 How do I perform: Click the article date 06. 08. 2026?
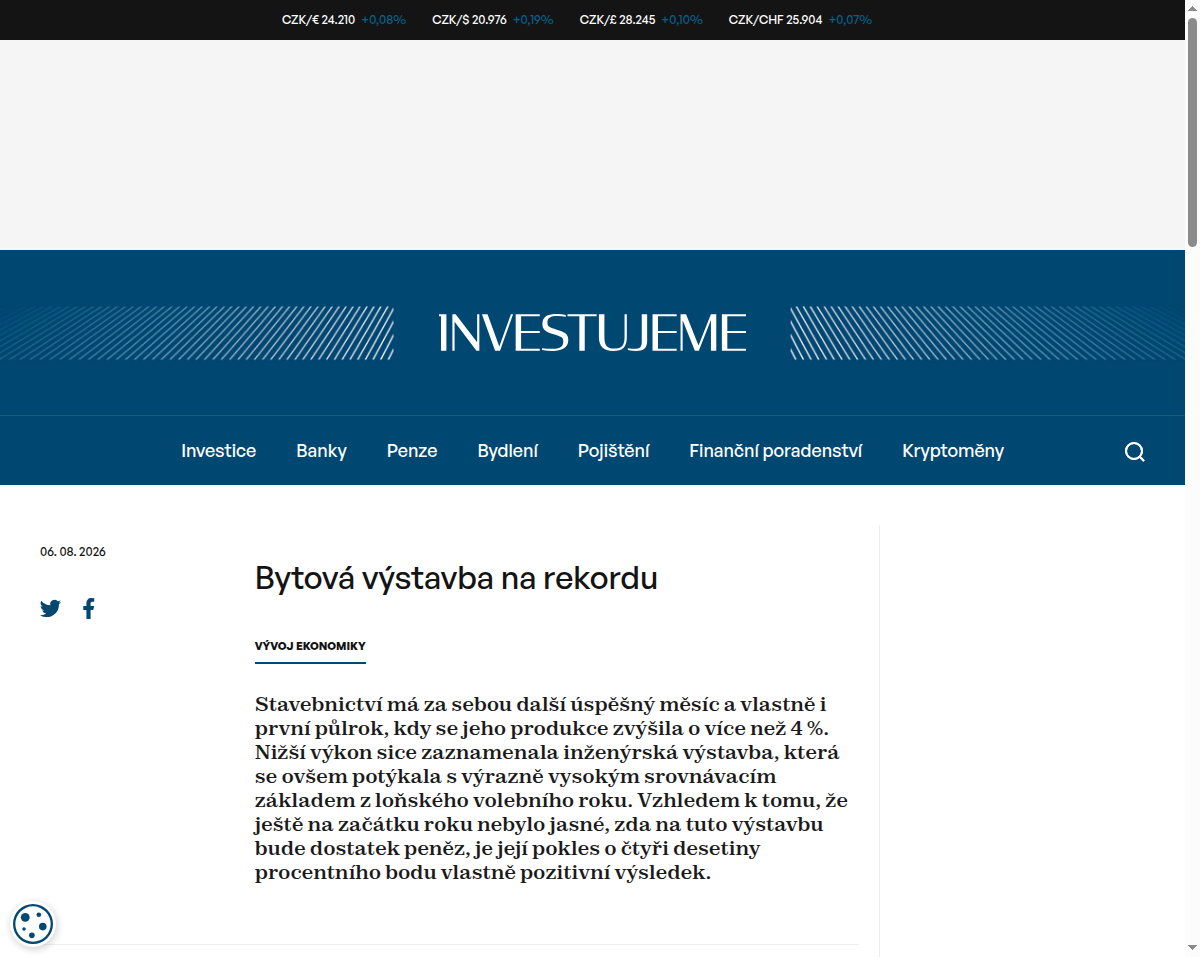pos(73,552)
